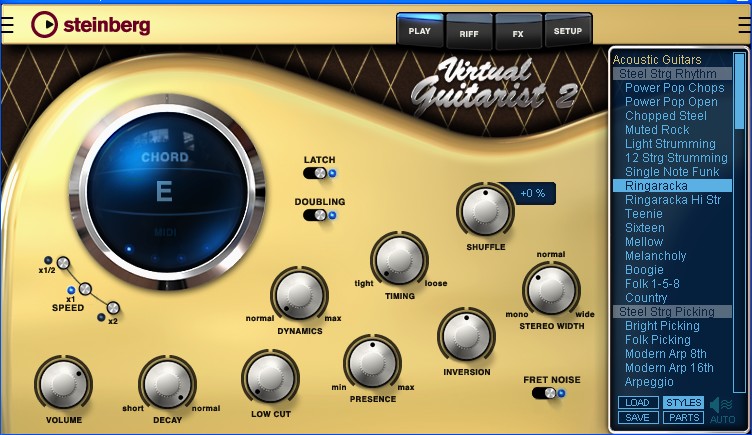The height and width of the screenshot is (435, 752).
Task: Select the Single Note Funk style
Action: point(672,171)
